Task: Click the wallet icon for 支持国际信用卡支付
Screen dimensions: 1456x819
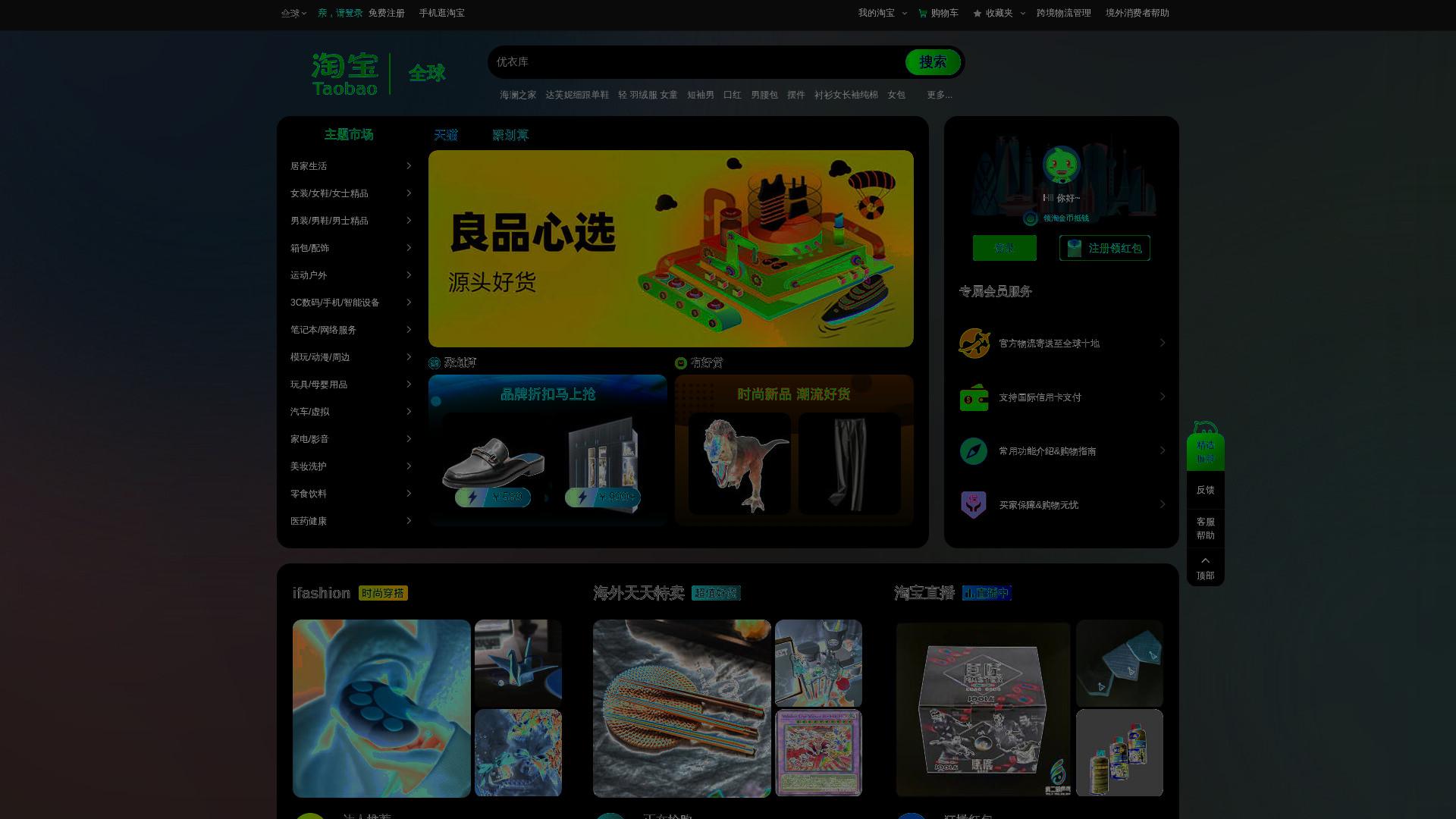Action: 974,397
